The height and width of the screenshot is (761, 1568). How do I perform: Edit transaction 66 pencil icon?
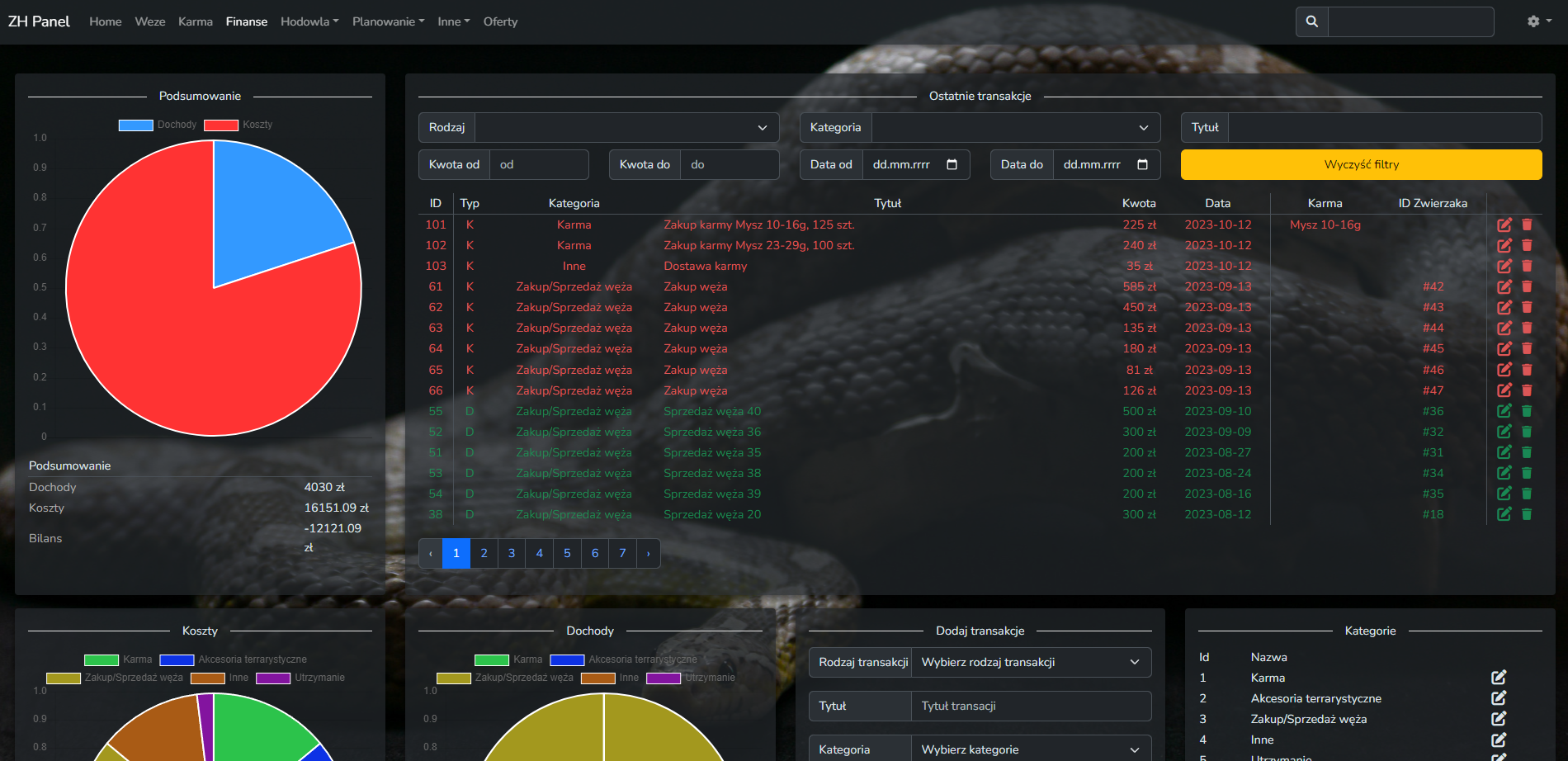(1504, 390)
